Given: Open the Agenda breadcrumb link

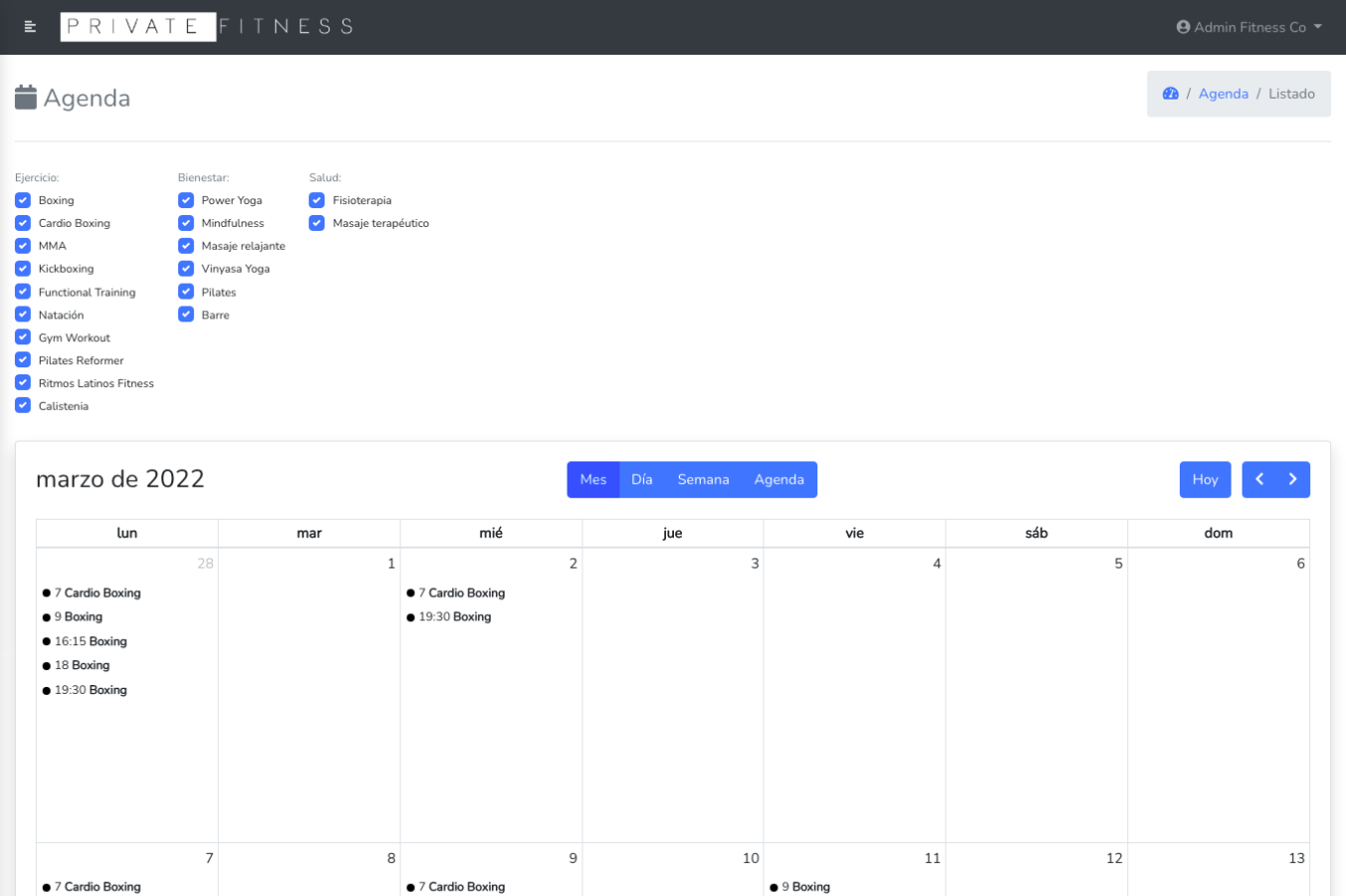Looking at the screenshot, I should pyautogui.click(x=1223, y=94).
